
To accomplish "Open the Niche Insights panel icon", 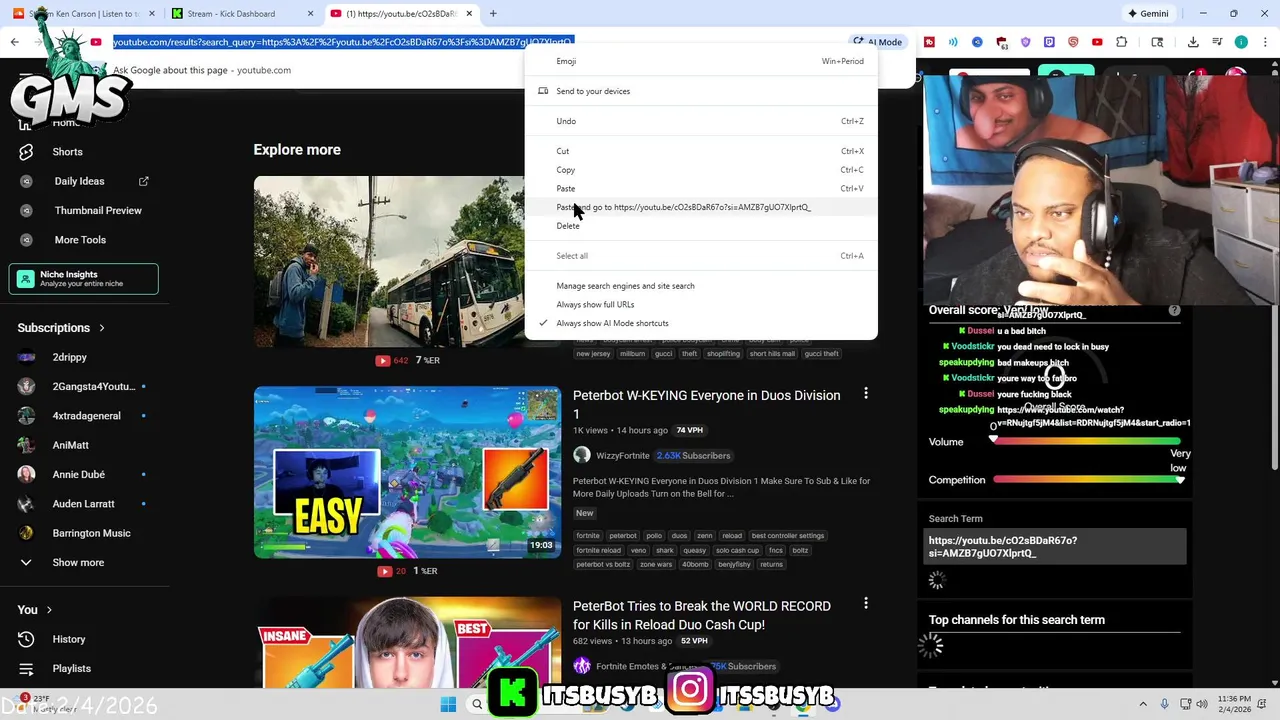I will [26, 279].
